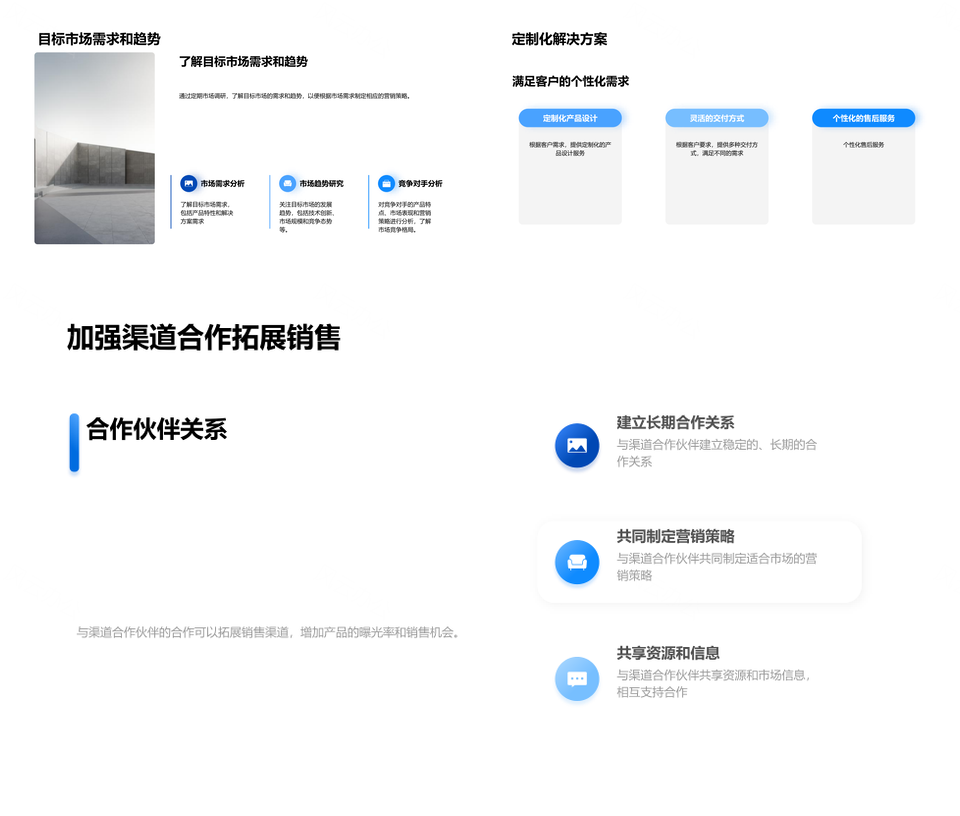Click the briefcase icon beside 竞争对手分析
The height and width of the screenshot is (816, 960).
(387, 183)
